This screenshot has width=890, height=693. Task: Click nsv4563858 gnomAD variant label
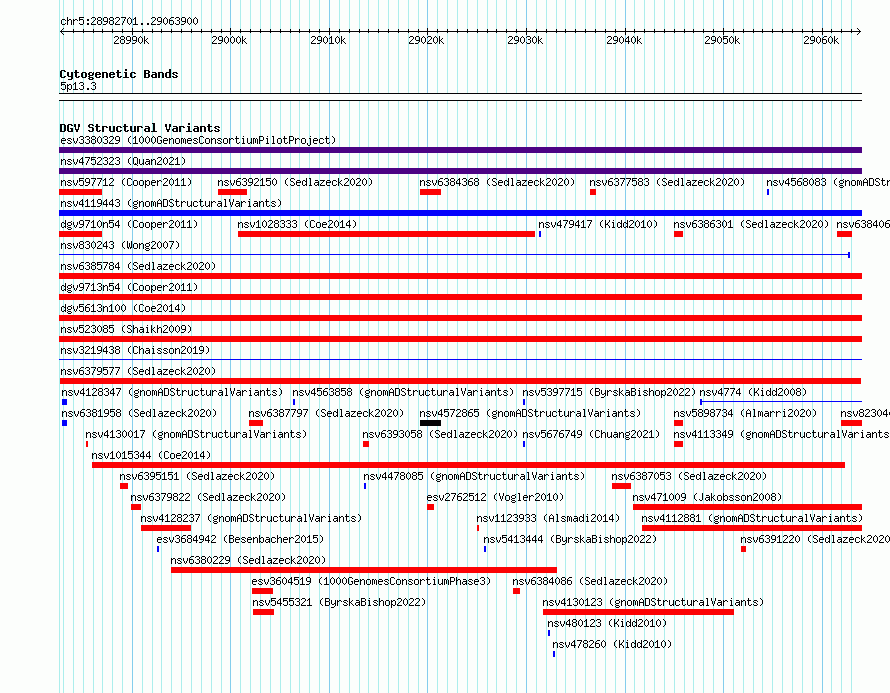pyautogui.click(x=403, y=392)
